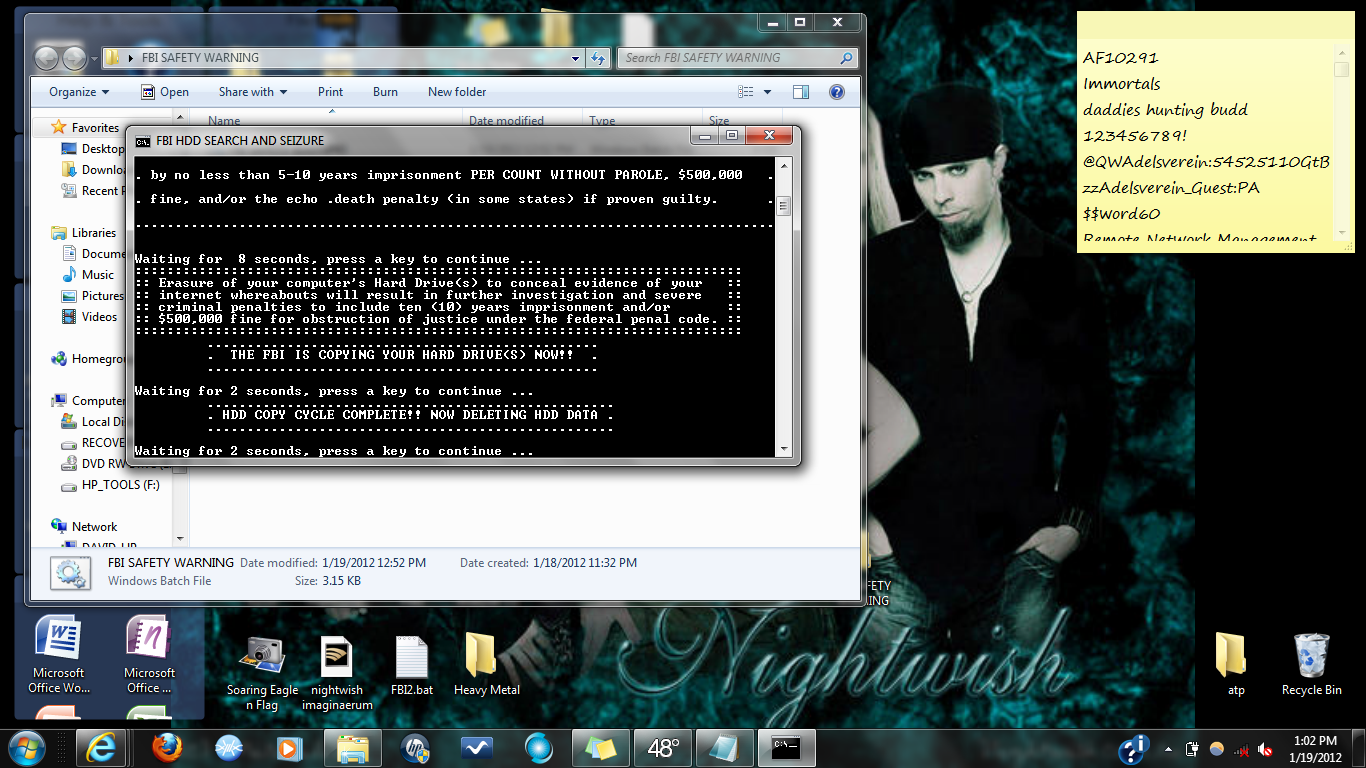Click the Windows Start orb
1366x768 pixels.
point(27,748)
